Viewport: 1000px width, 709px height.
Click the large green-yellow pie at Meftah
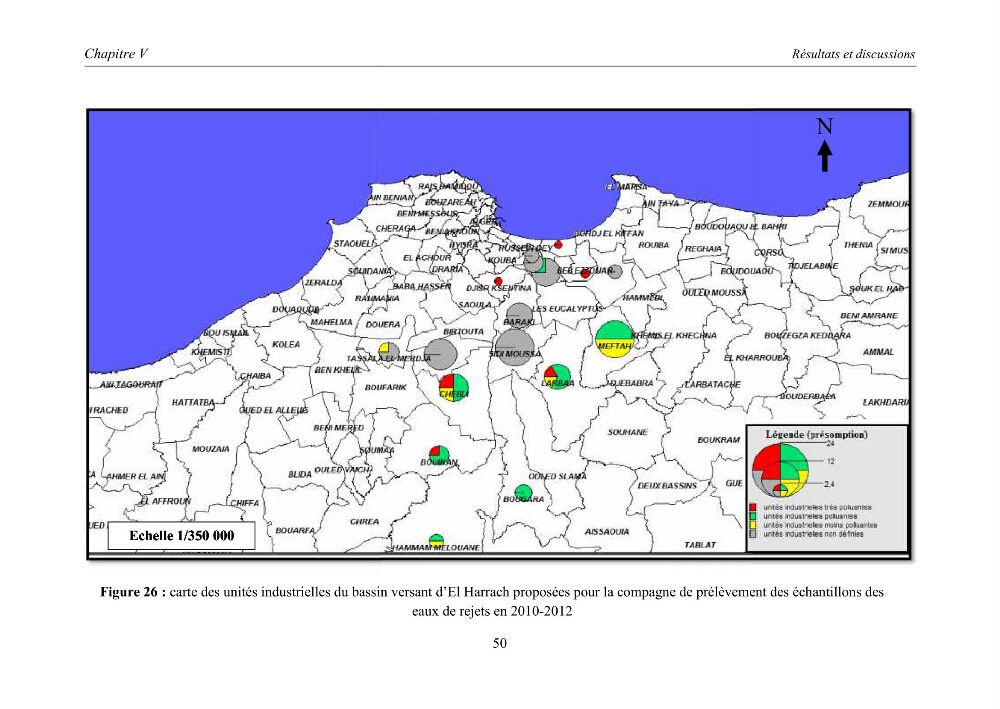614,339
